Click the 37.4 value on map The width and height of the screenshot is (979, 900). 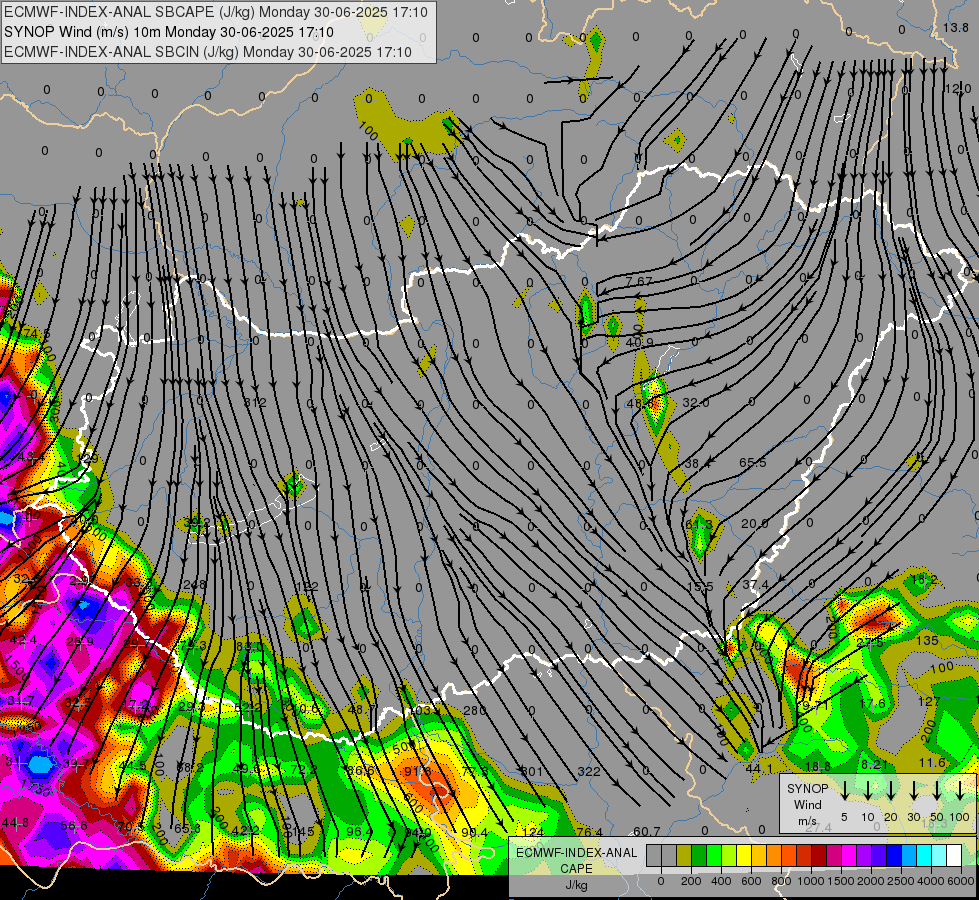tap(755, 585)
